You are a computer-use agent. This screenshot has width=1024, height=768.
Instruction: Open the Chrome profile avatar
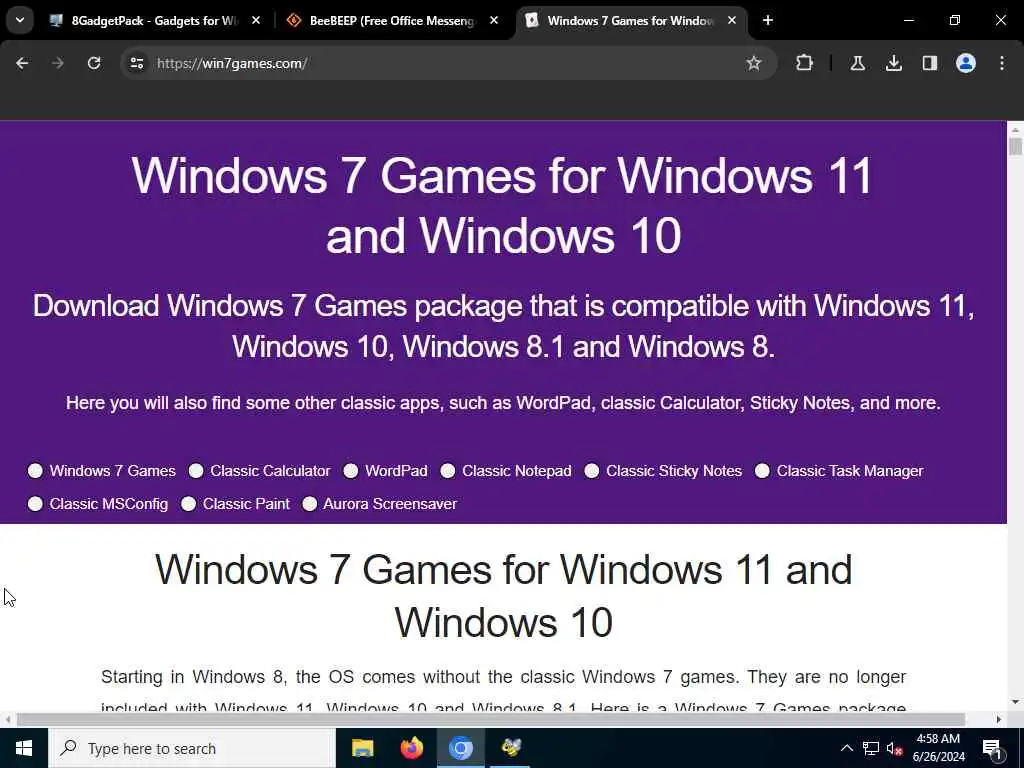click(966, 63)
